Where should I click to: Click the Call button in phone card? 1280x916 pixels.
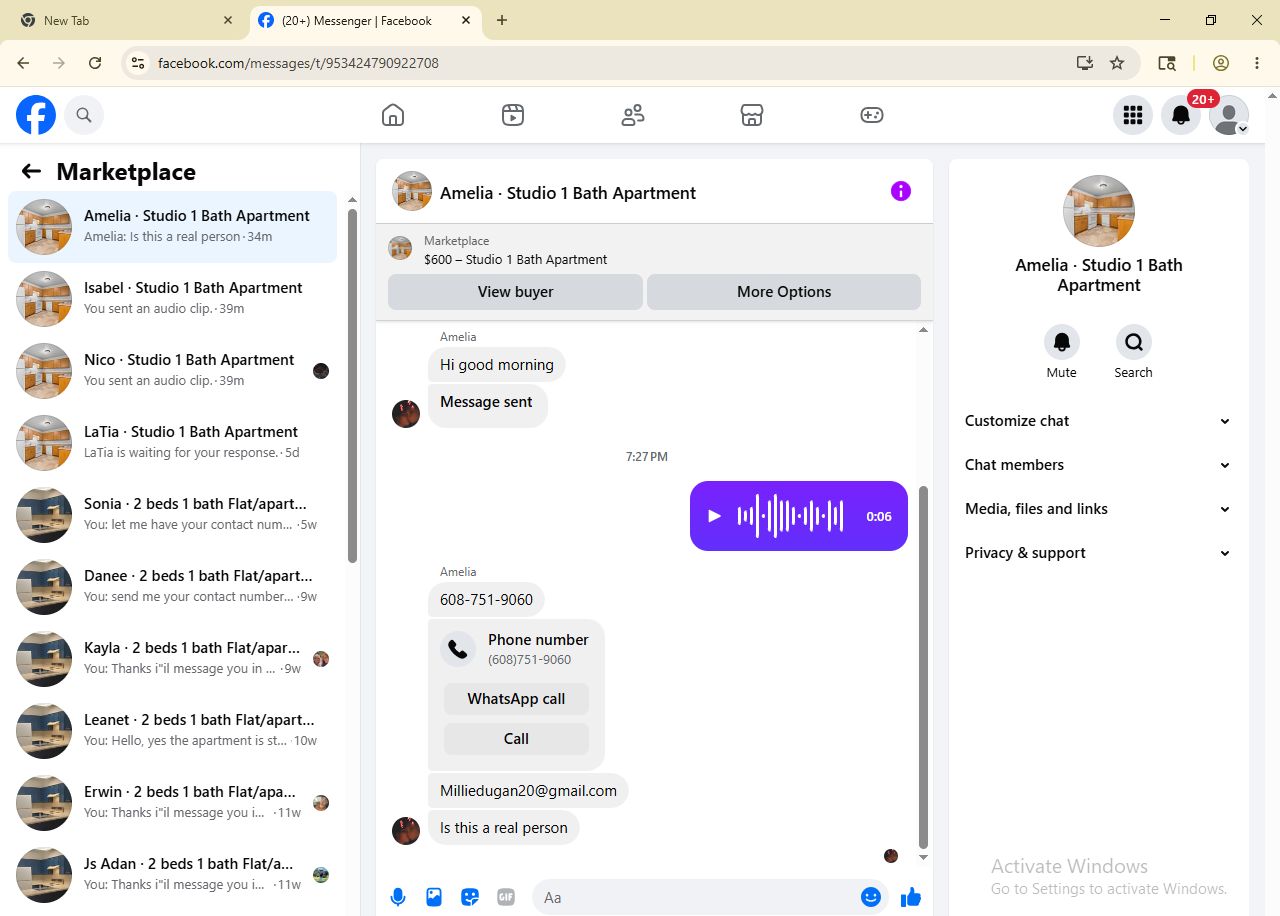pyautogui.click(x=516, y=739)
